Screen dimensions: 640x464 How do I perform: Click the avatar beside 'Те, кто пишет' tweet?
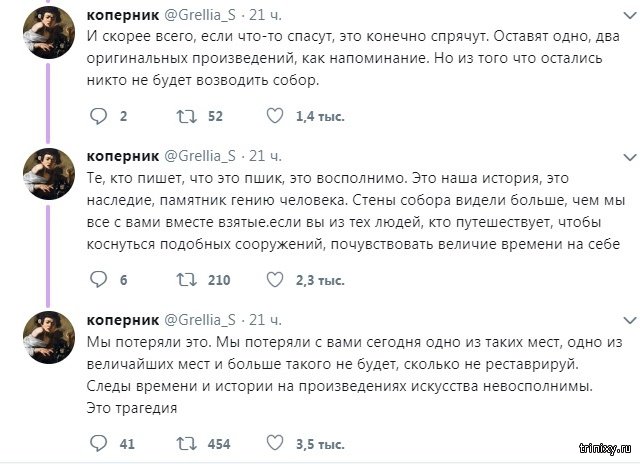[x=46, y=173]
